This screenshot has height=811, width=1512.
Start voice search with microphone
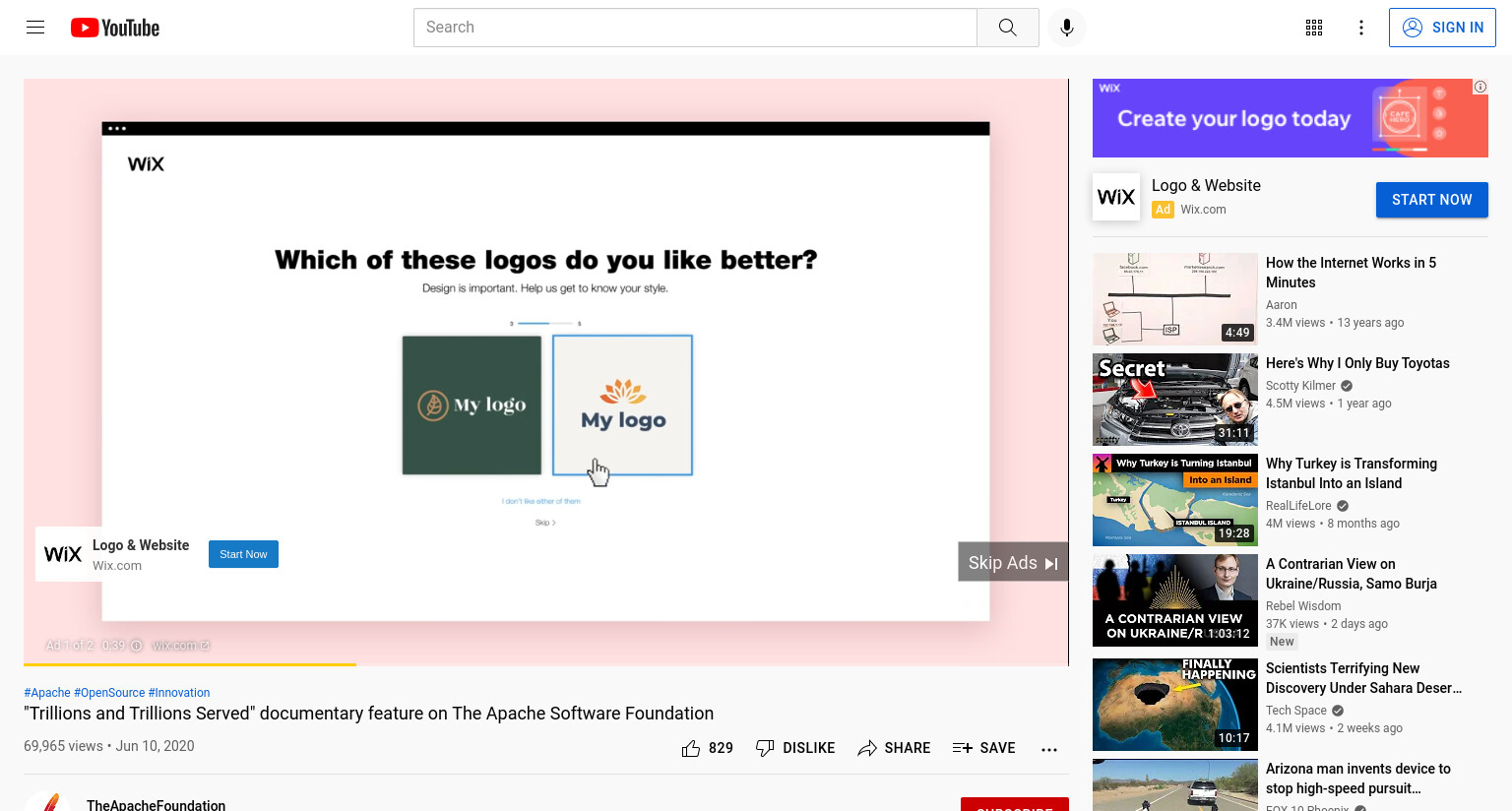[x=1067, y=28]
